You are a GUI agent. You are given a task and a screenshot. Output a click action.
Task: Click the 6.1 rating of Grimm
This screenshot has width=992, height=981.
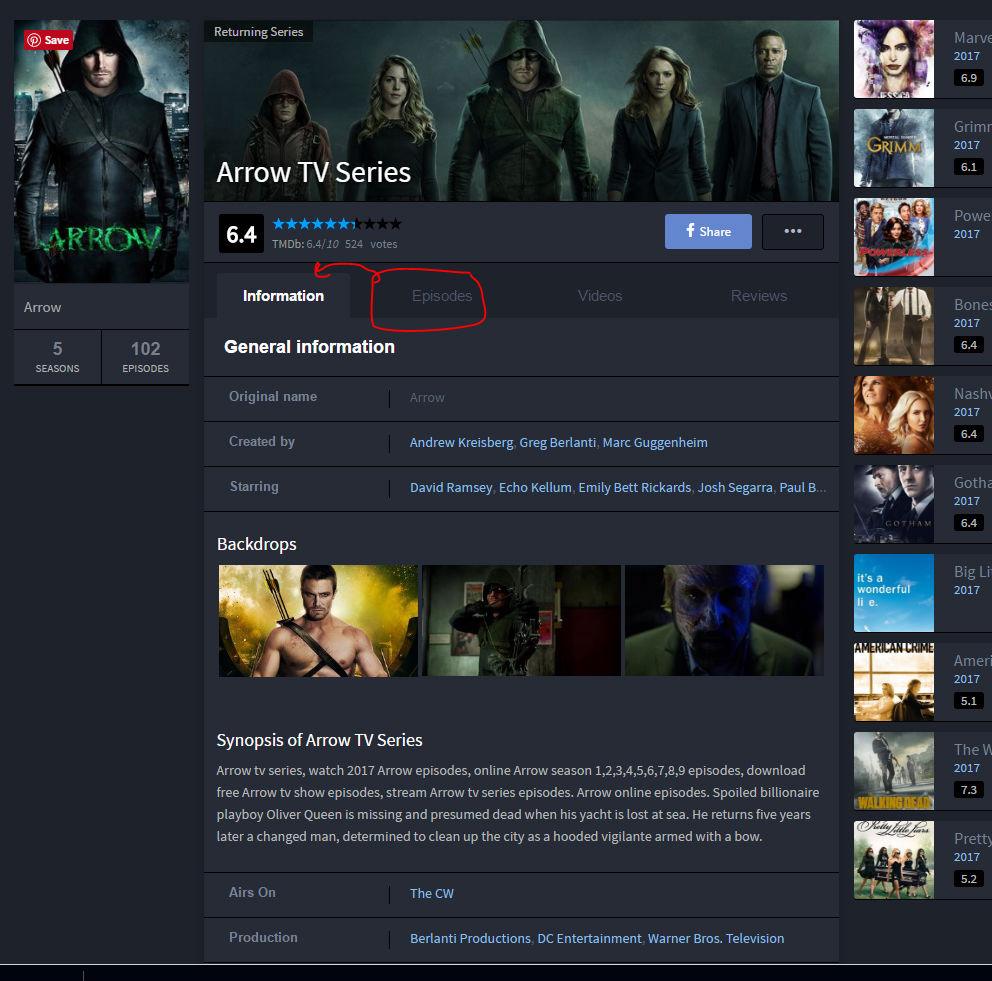pyautogui.click(x=969, y=167)
